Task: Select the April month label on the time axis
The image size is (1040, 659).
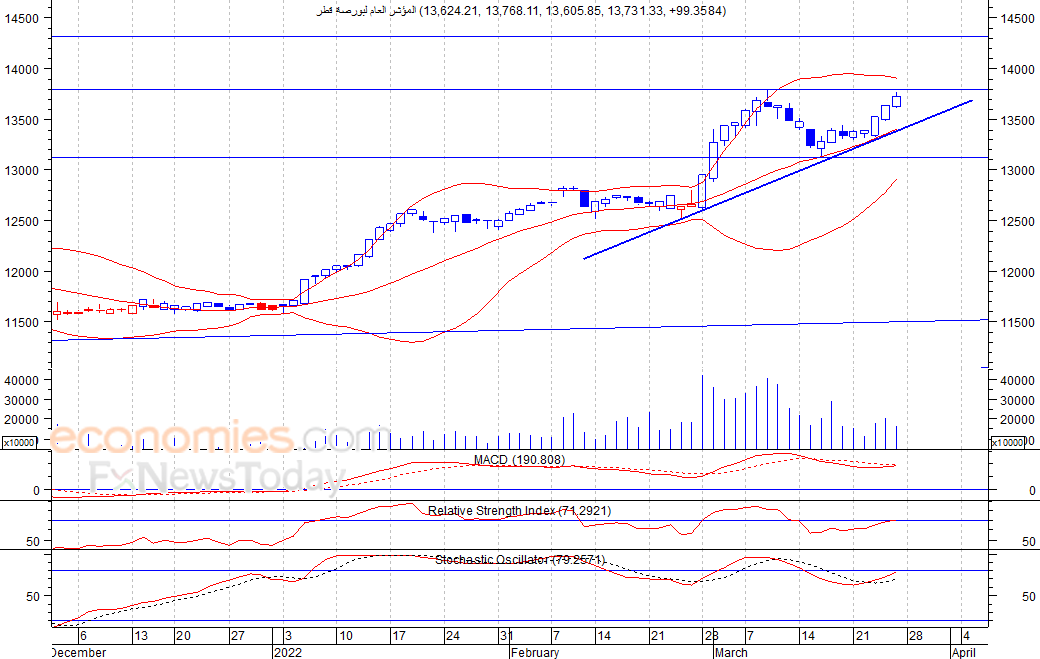Action: [964, 652]
